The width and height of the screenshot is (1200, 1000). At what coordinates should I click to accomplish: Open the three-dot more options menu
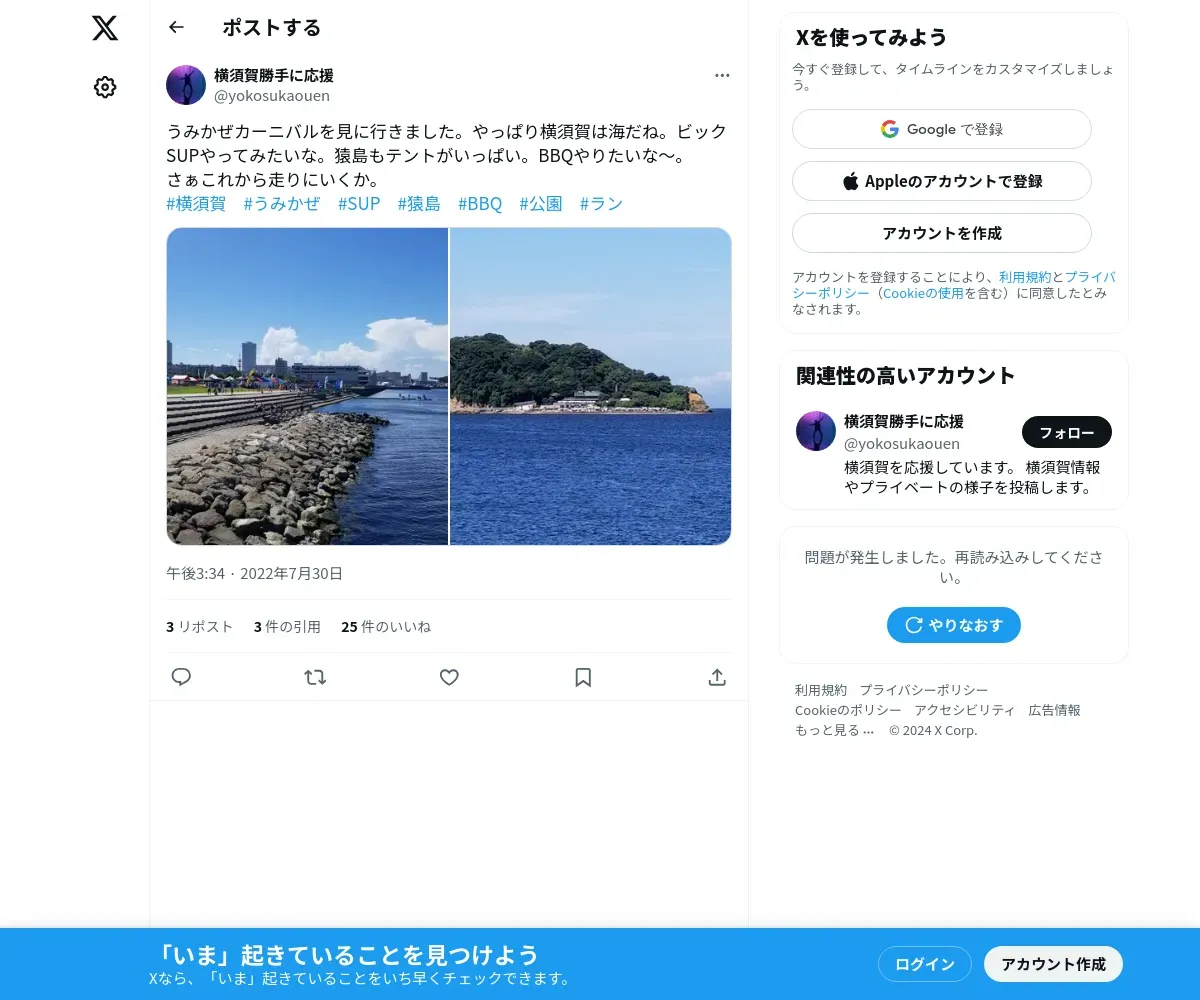(722, 75)
